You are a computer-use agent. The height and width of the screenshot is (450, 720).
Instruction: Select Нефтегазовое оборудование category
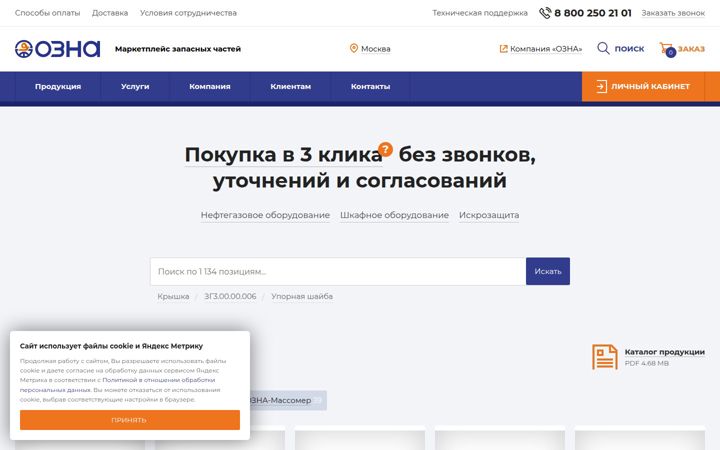[x=265, y=215]
